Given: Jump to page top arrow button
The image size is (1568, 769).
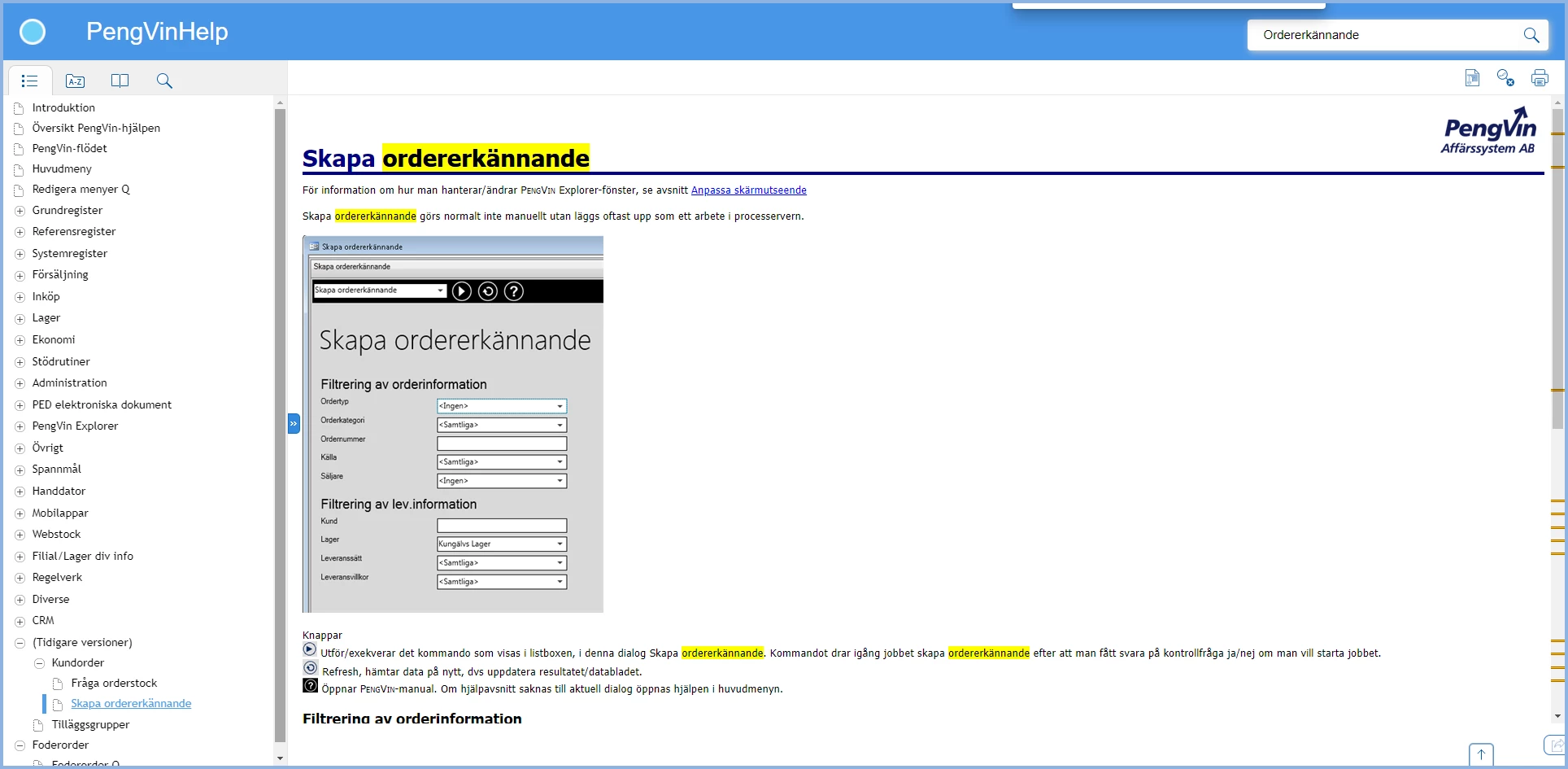Looking at the screenshot, I should 1481,755.
